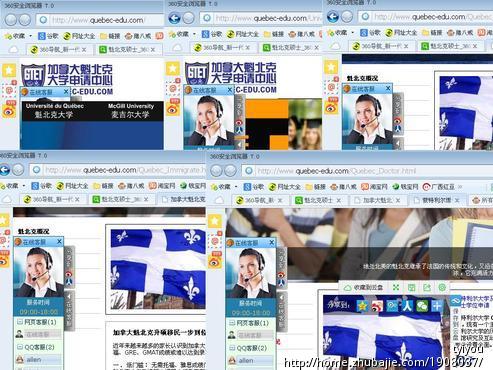The height and width of the screenshot is (370, 493).
Task: Click the yellow star sidebar icon in top-right window
Action: pos(331,67)
